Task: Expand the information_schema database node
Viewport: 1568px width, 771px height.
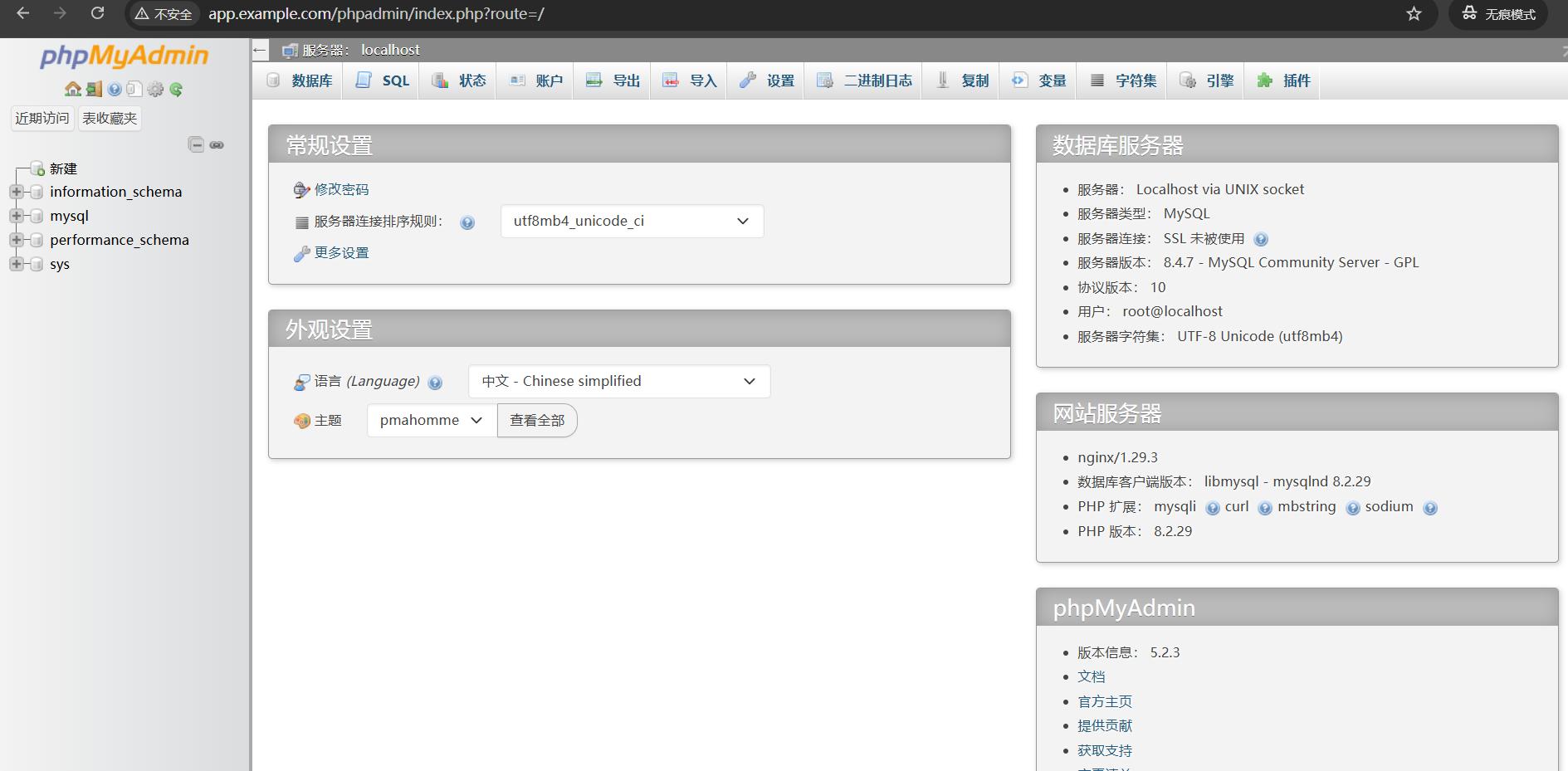Action: pos(16,192)
